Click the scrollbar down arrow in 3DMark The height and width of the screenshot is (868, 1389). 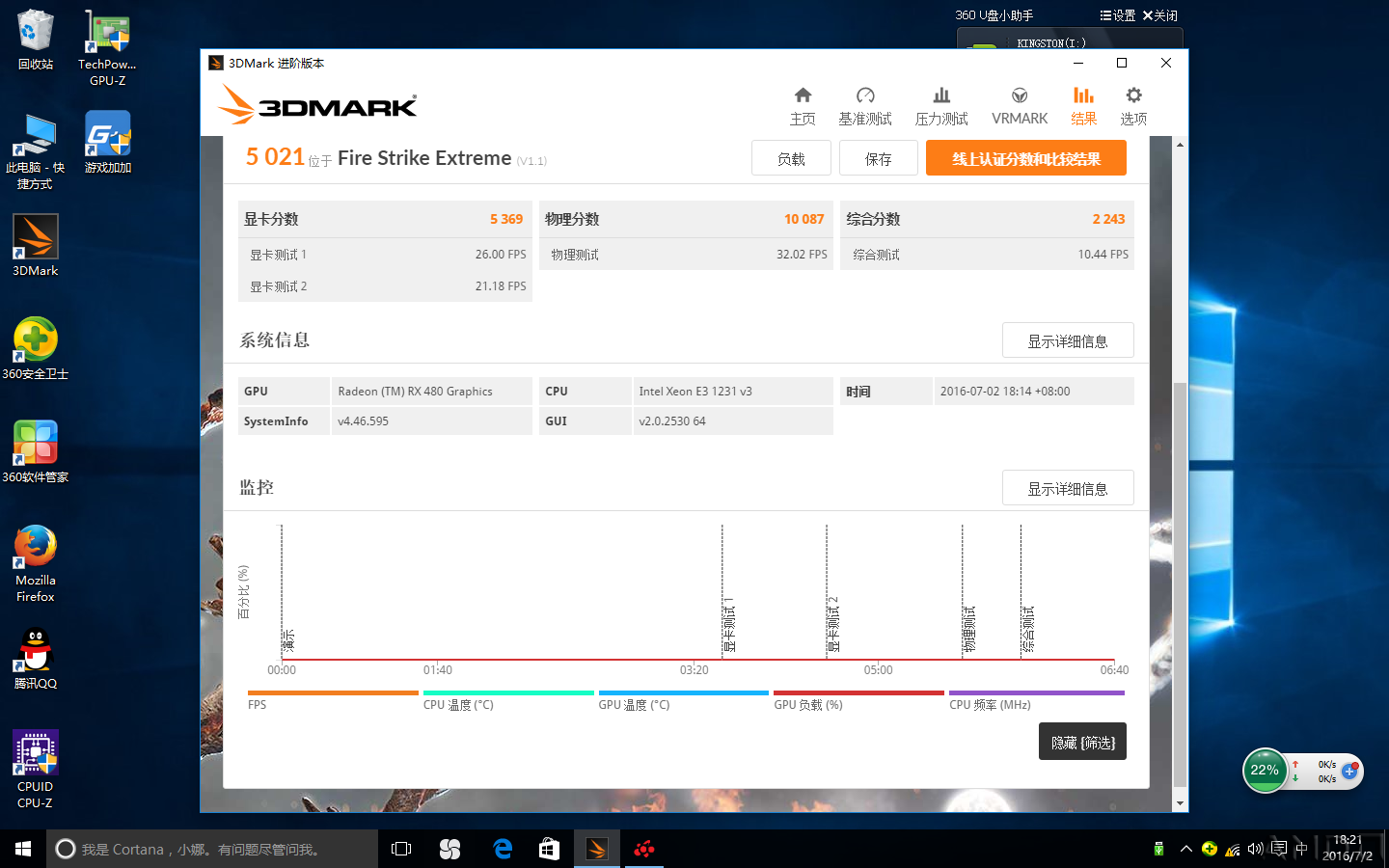[x=1180, y=803]
